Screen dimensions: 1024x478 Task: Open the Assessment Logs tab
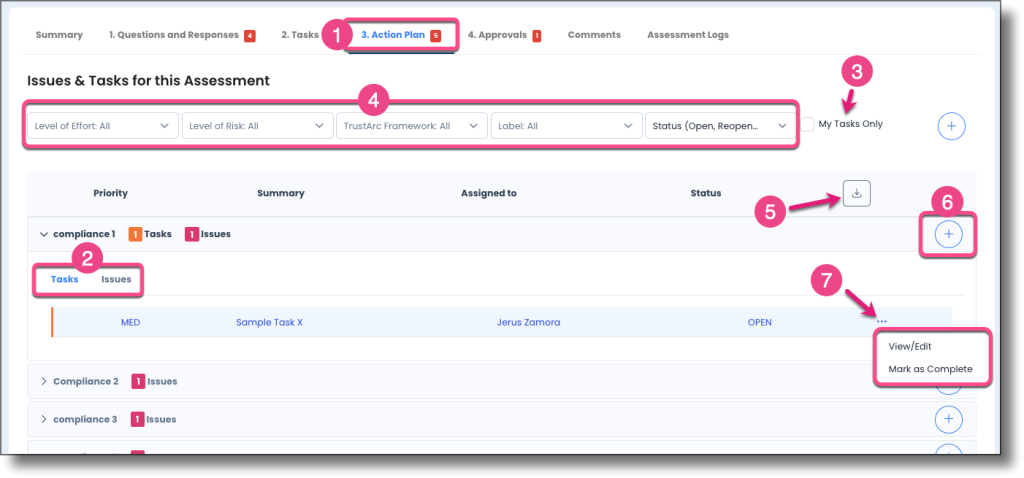[x=688, y=35]
